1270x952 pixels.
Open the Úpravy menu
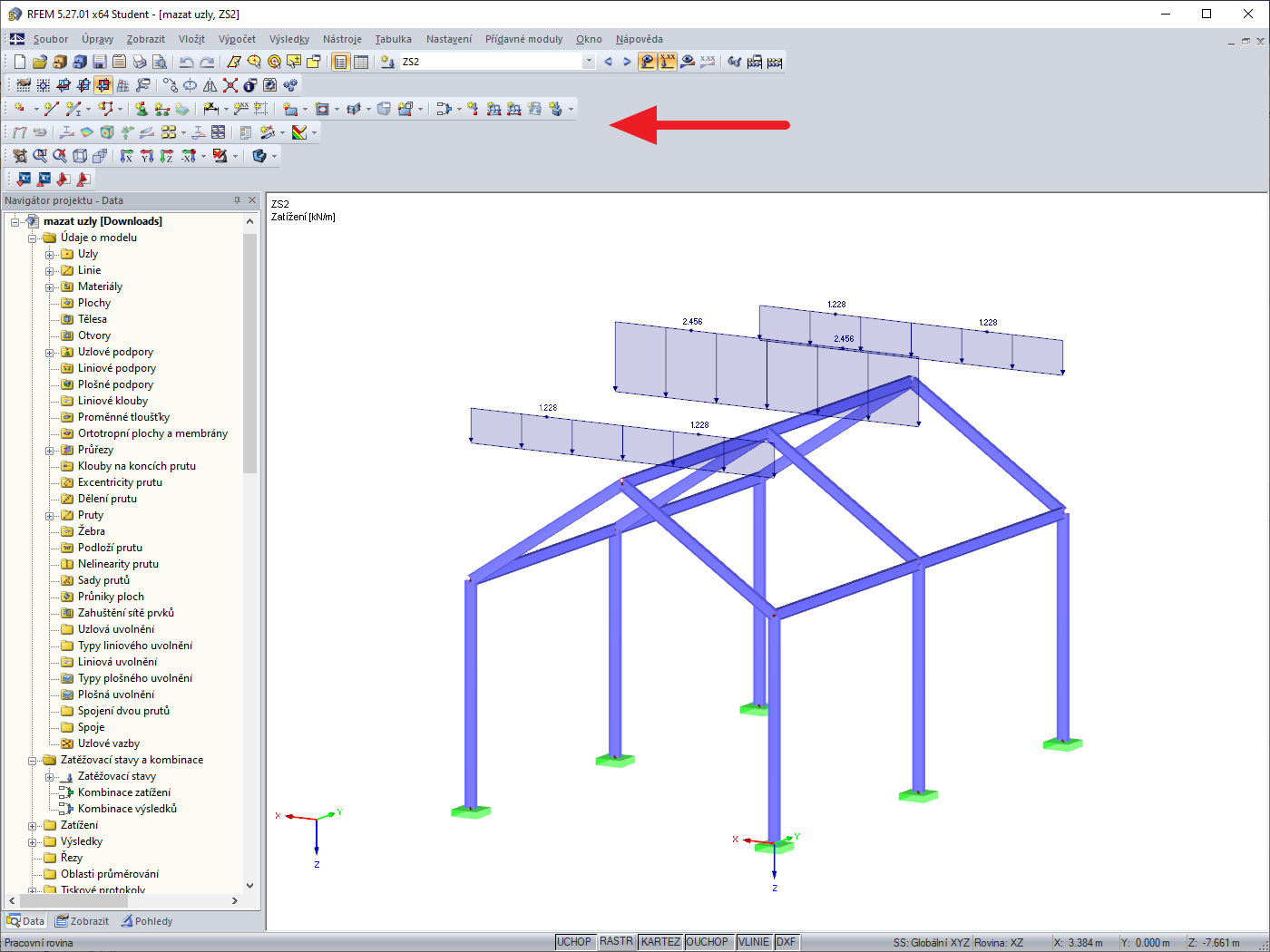click(x=98, y=39)
